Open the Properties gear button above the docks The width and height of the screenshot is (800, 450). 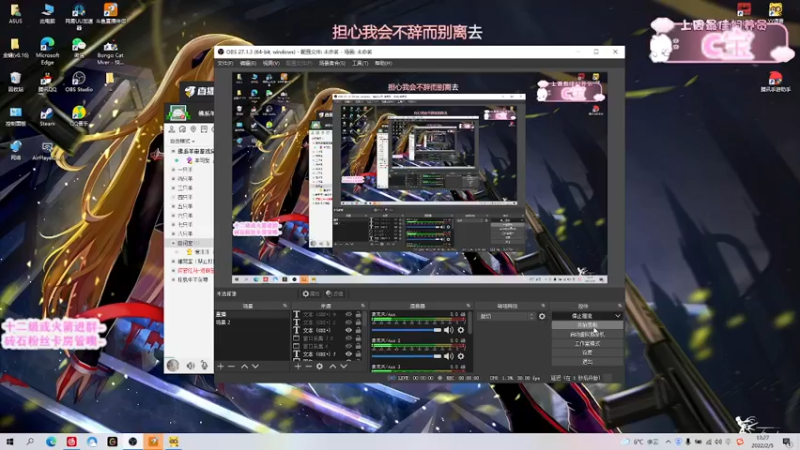coord(311,293)
